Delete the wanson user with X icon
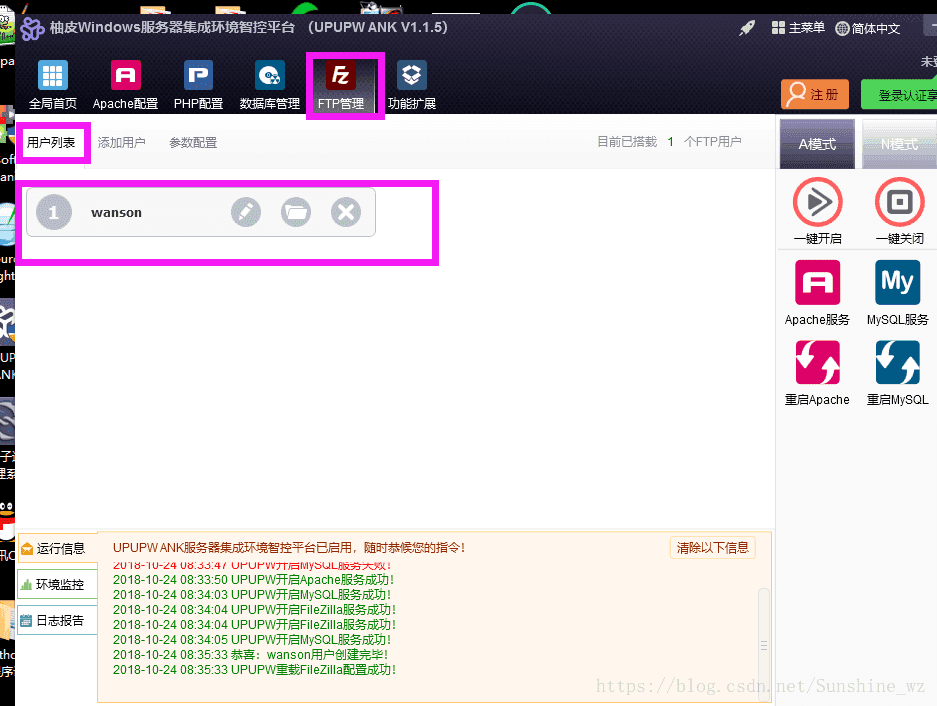Screen dimensions: 937x706 [x=346, y=212]
